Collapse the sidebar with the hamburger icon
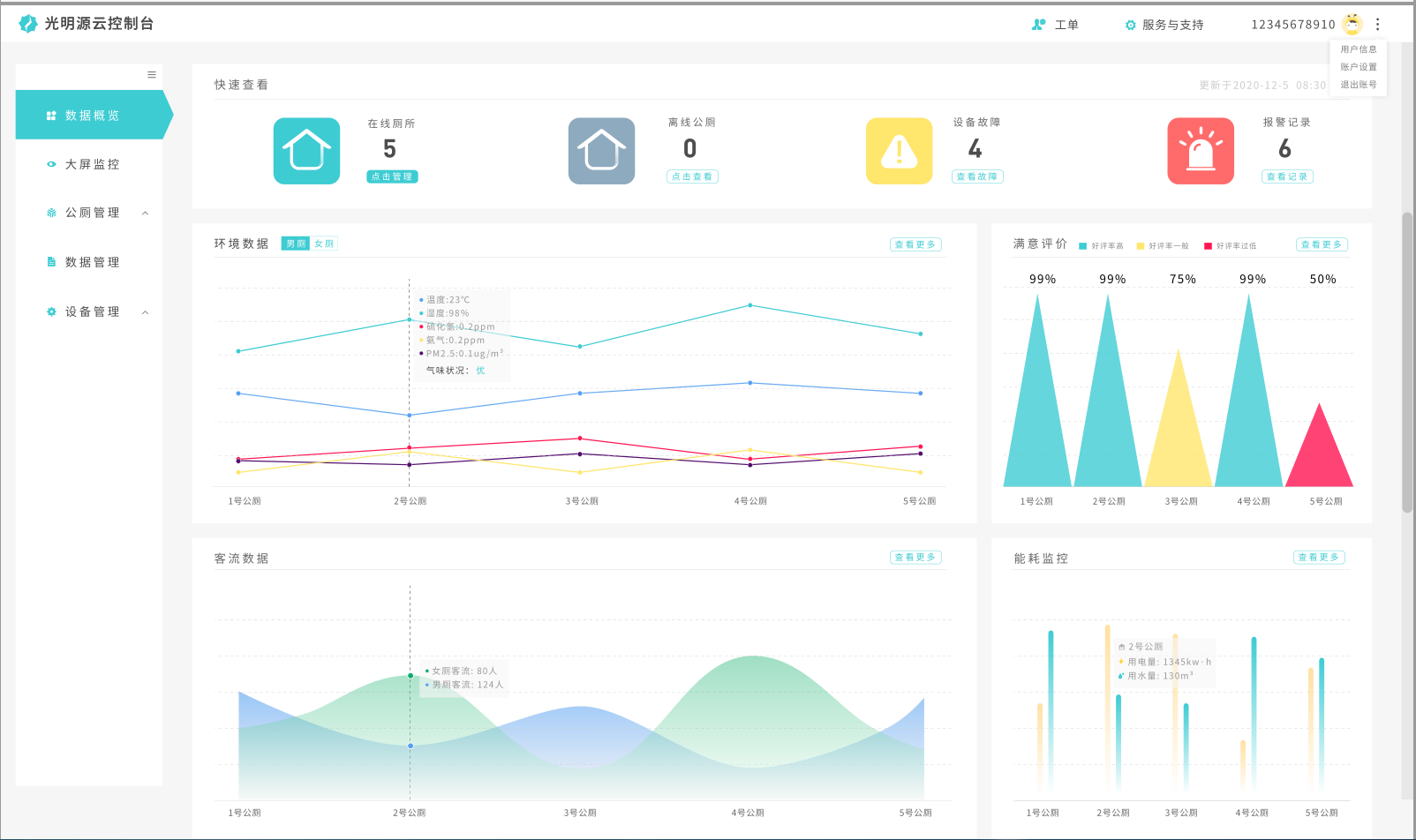 tap(152, 75)
